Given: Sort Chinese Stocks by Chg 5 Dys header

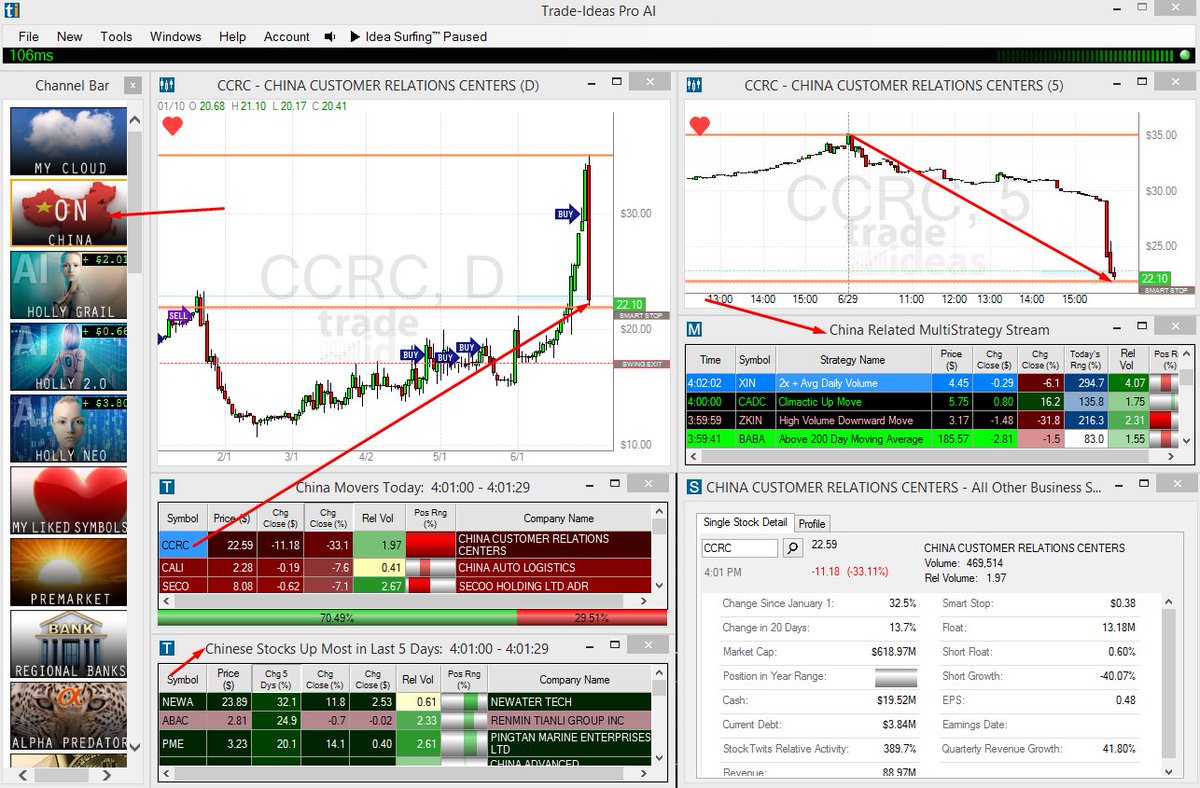Looking at the screenshot, I should pyautogui.click(x=274, y=680).
